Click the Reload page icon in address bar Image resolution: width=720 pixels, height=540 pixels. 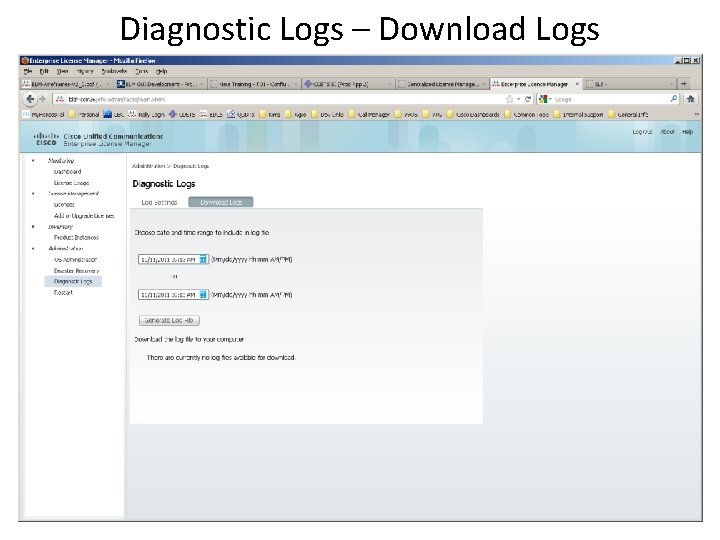528,99
